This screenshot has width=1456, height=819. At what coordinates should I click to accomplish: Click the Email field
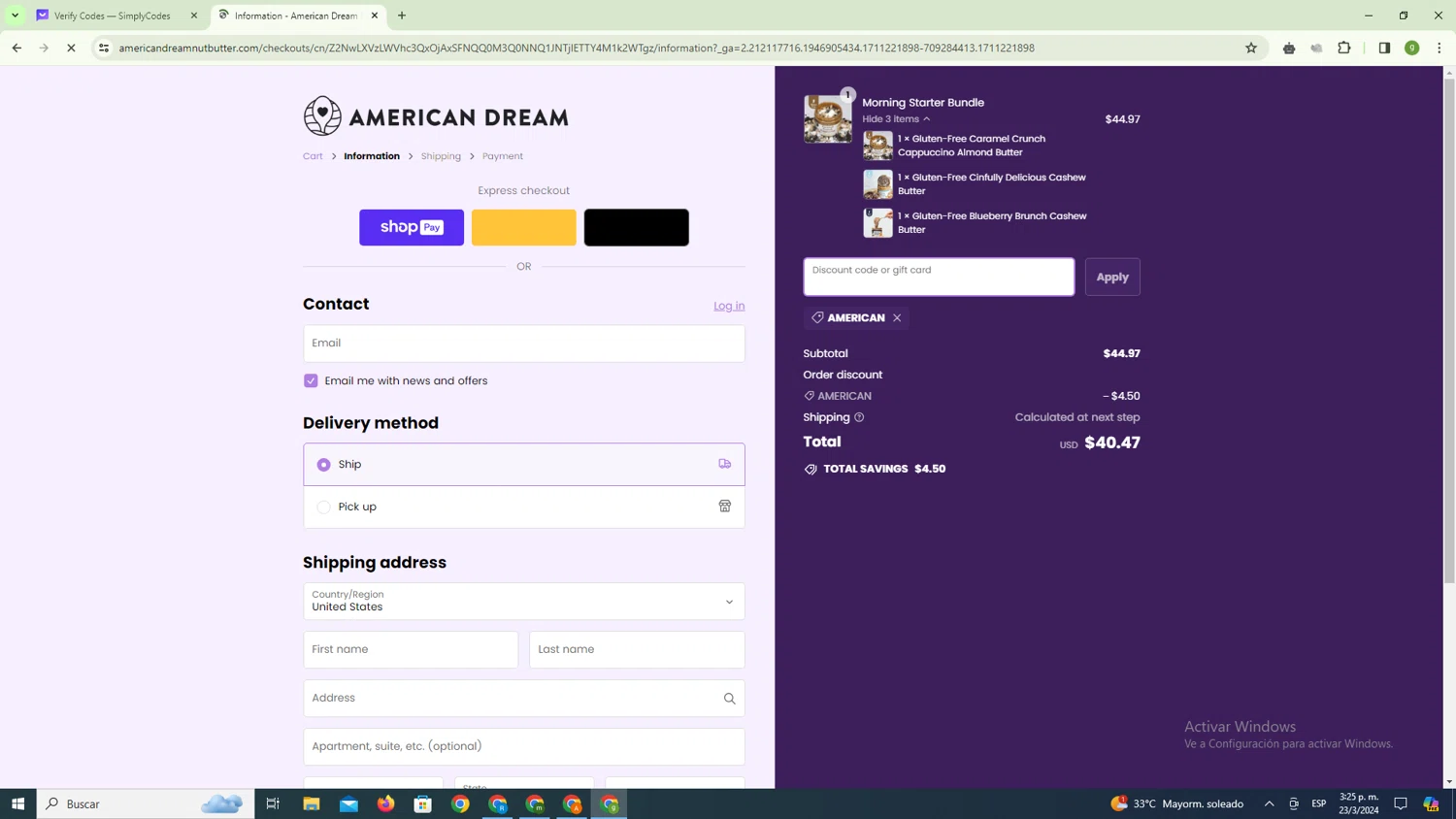[x=524, y=344]
